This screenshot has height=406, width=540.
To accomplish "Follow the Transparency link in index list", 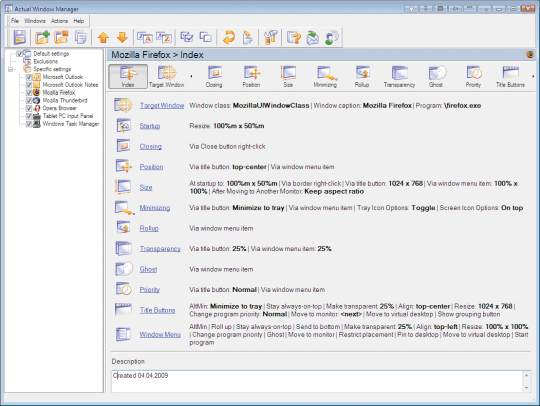I will click(160, 249).
